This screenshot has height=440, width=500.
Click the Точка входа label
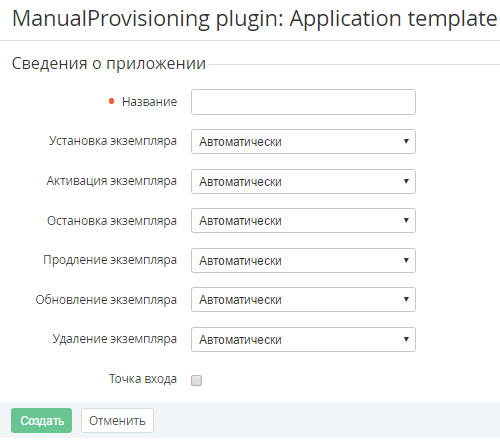point(143,379)
